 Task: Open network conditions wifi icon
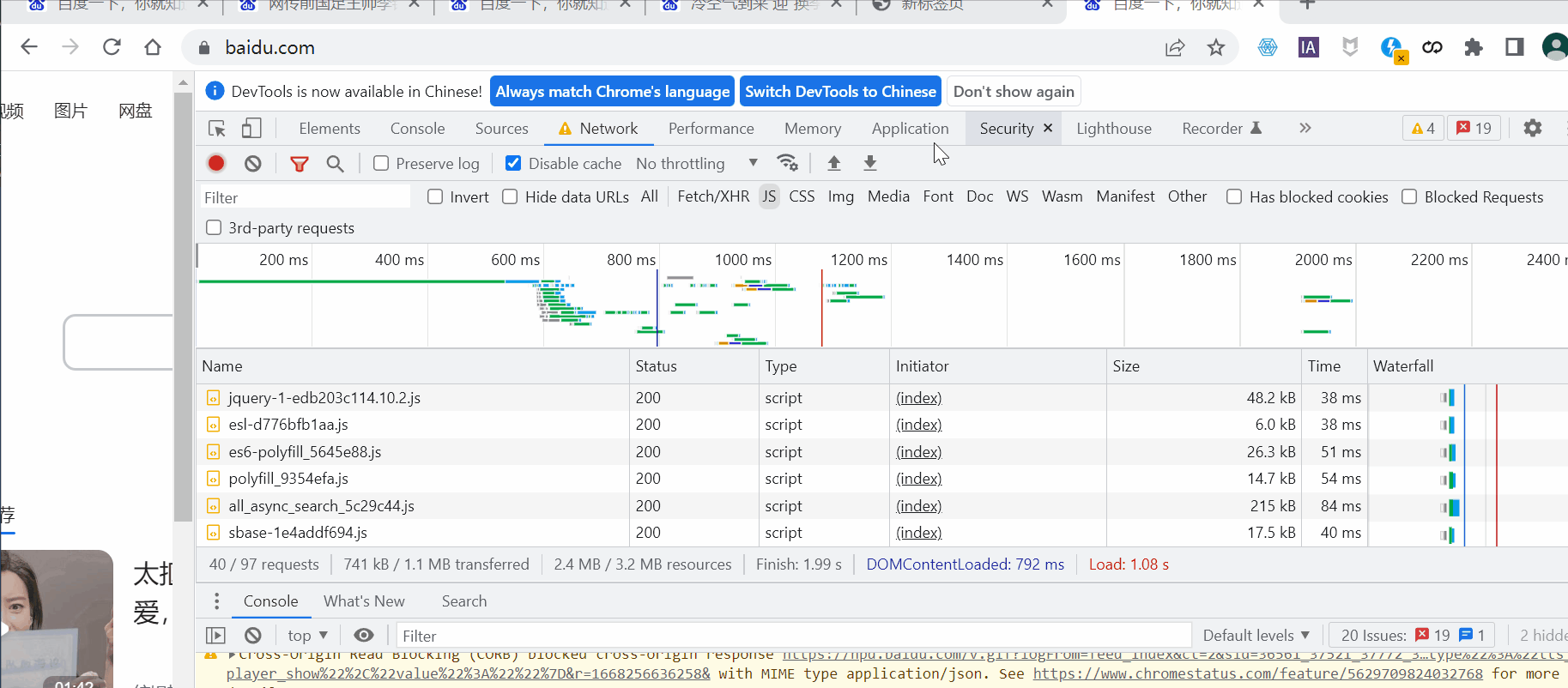787,163
